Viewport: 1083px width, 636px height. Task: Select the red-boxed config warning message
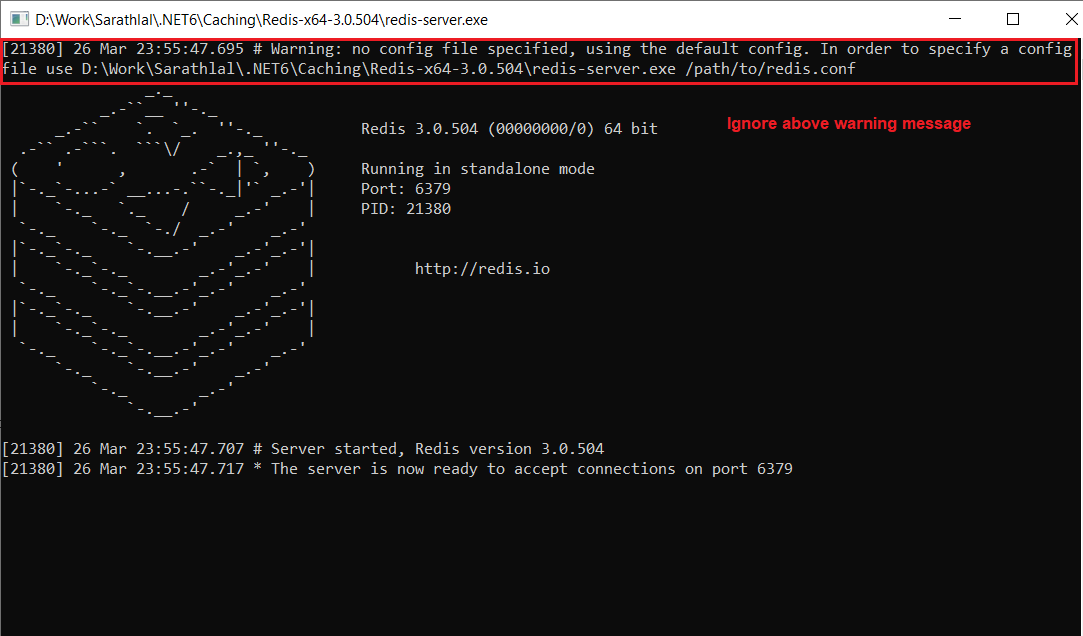(540, 58)
